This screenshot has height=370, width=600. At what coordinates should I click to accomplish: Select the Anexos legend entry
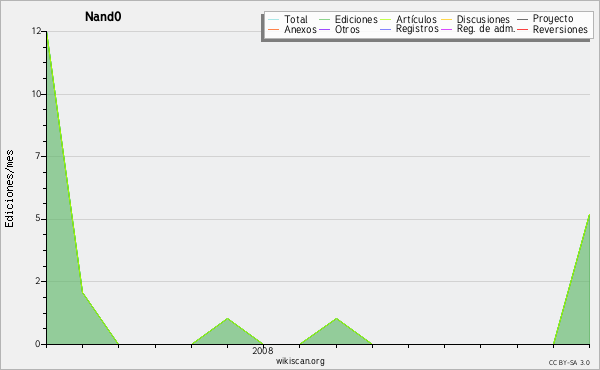[292, 29]
